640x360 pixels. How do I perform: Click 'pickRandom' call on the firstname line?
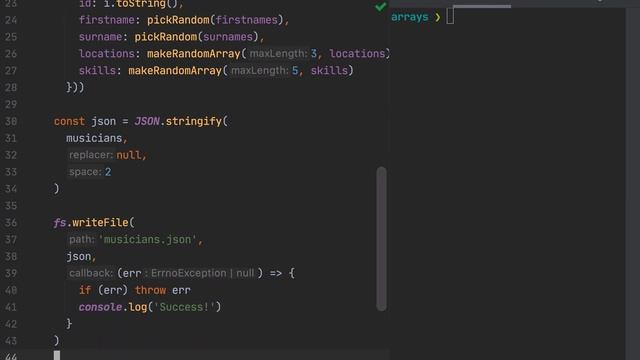[178, 20]
